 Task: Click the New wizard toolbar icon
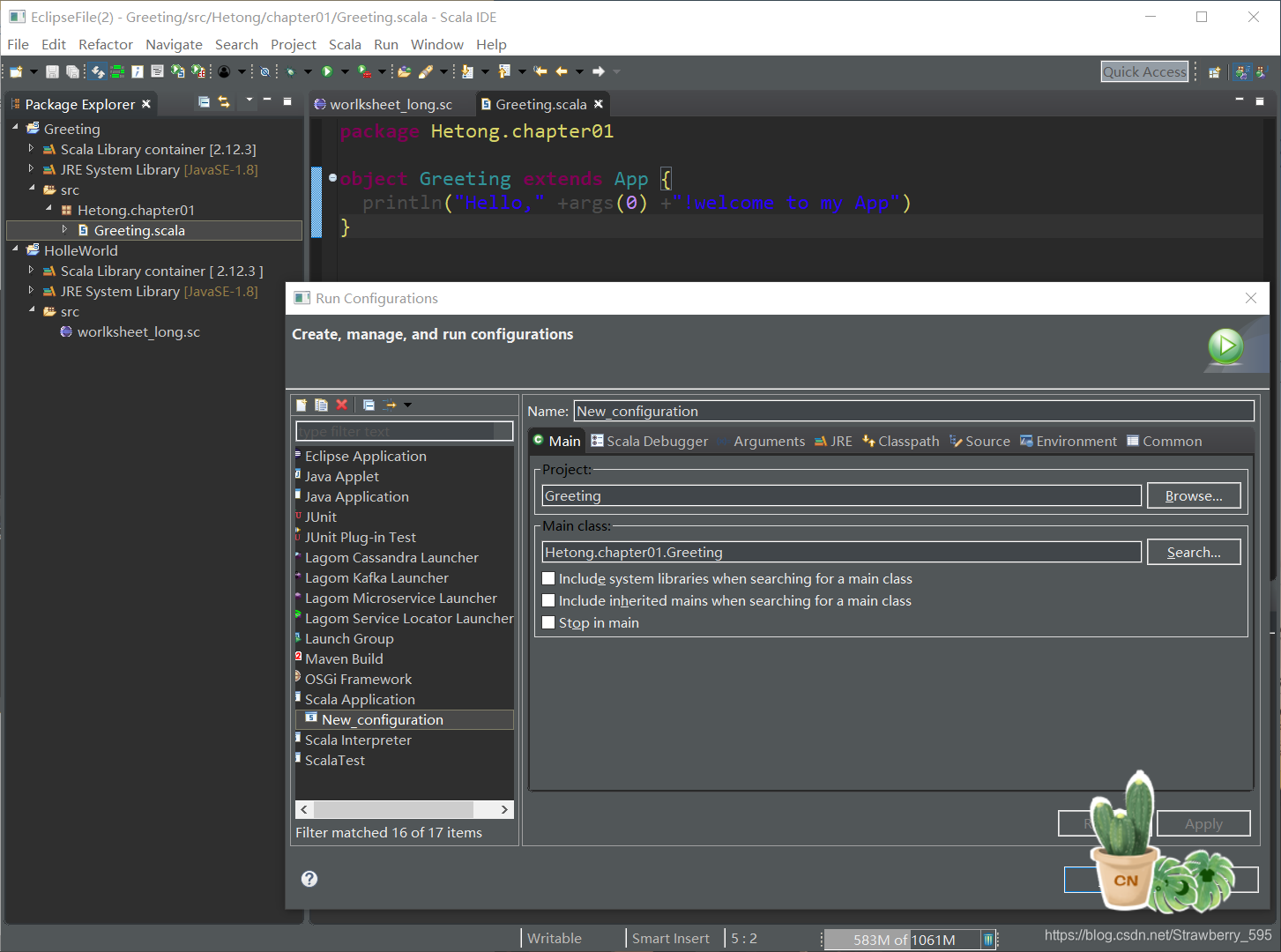[16, 71]
